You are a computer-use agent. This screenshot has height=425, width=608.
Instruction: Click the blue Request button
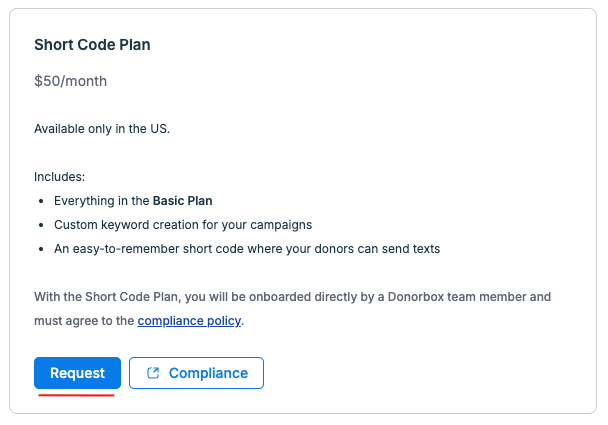(78, 373)
